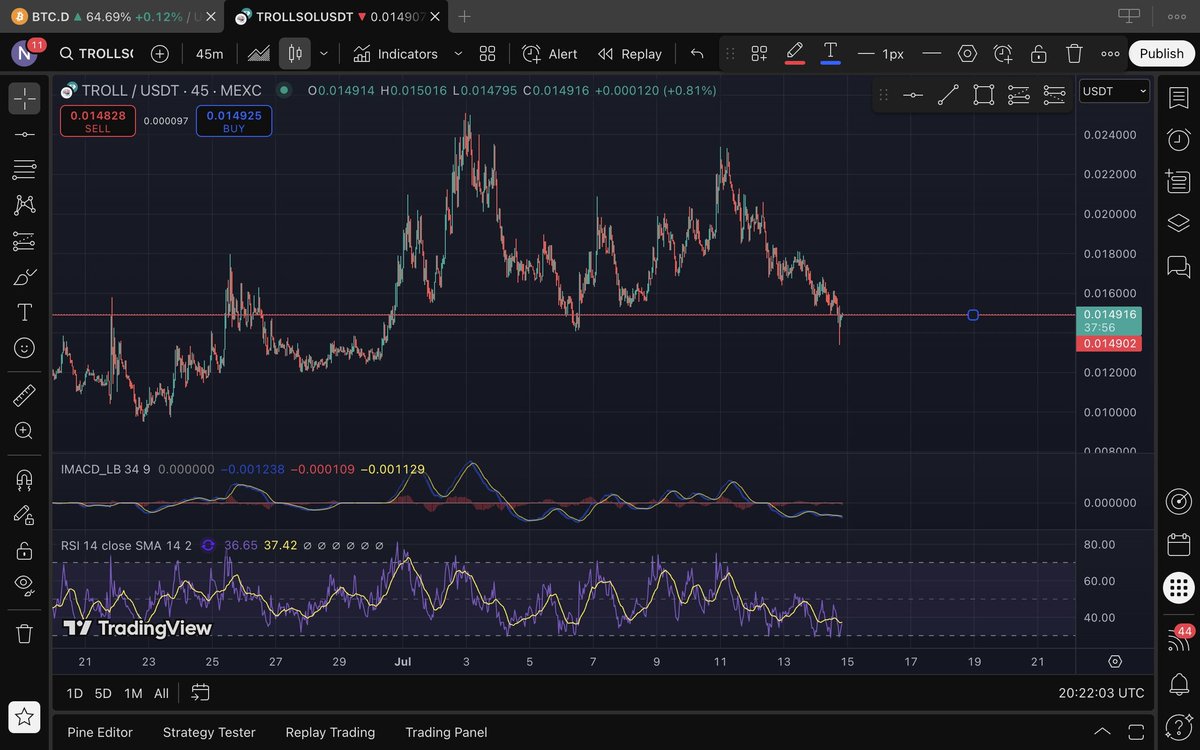Open the line style dropdown

[x=931, y=54]
